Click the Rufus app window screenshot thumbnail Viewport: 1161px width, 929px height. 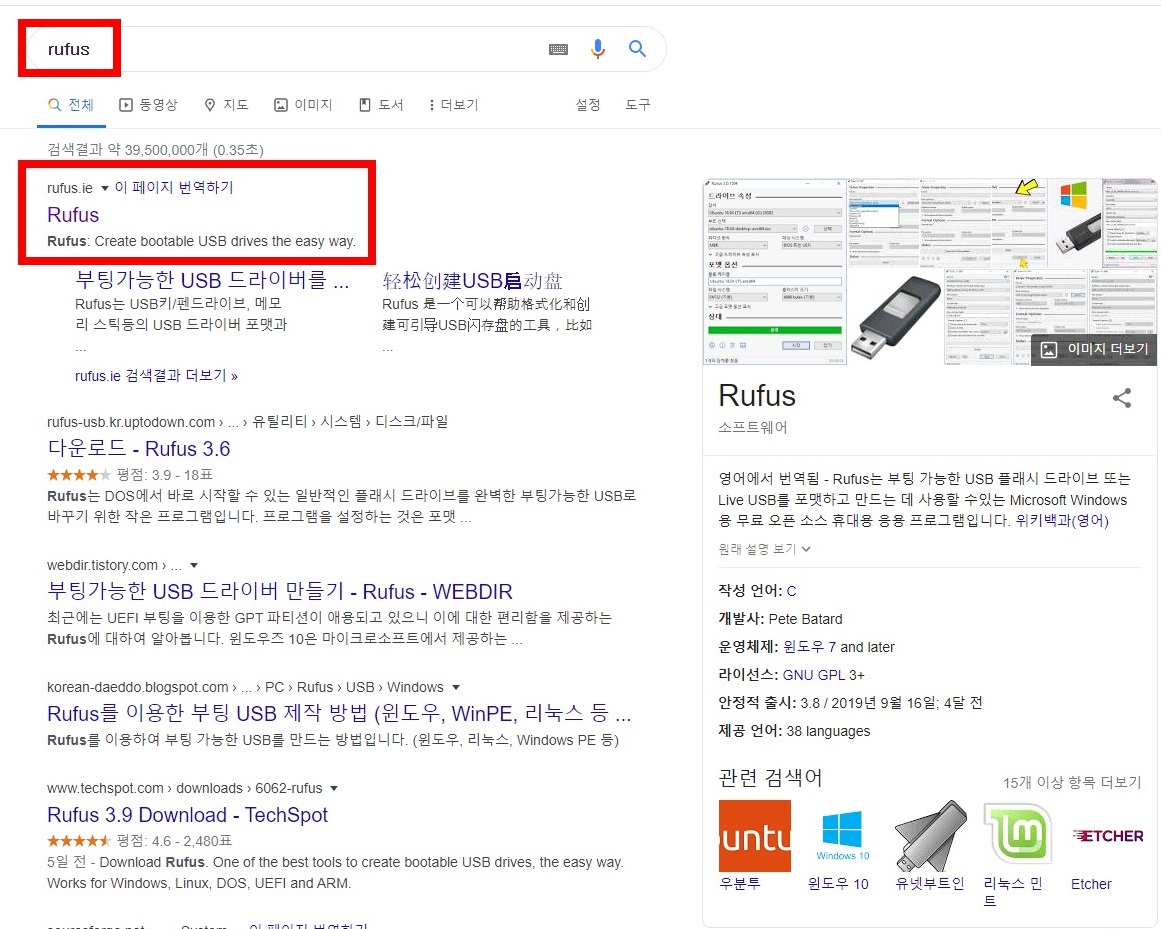774,272
